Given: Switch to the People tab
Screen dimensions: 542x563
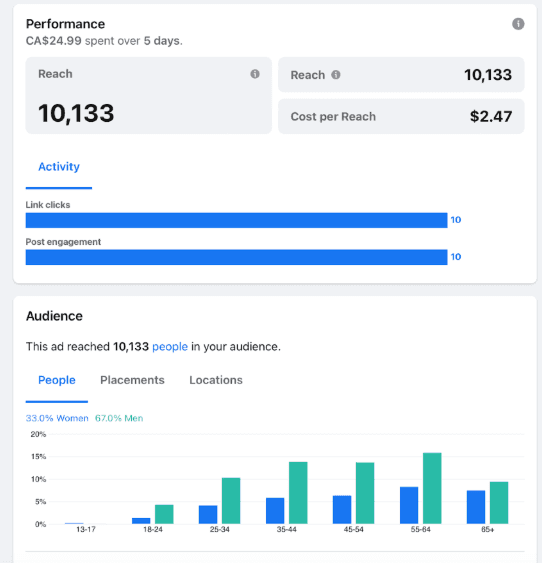Looking at the screenshot, I should point(57,380).
